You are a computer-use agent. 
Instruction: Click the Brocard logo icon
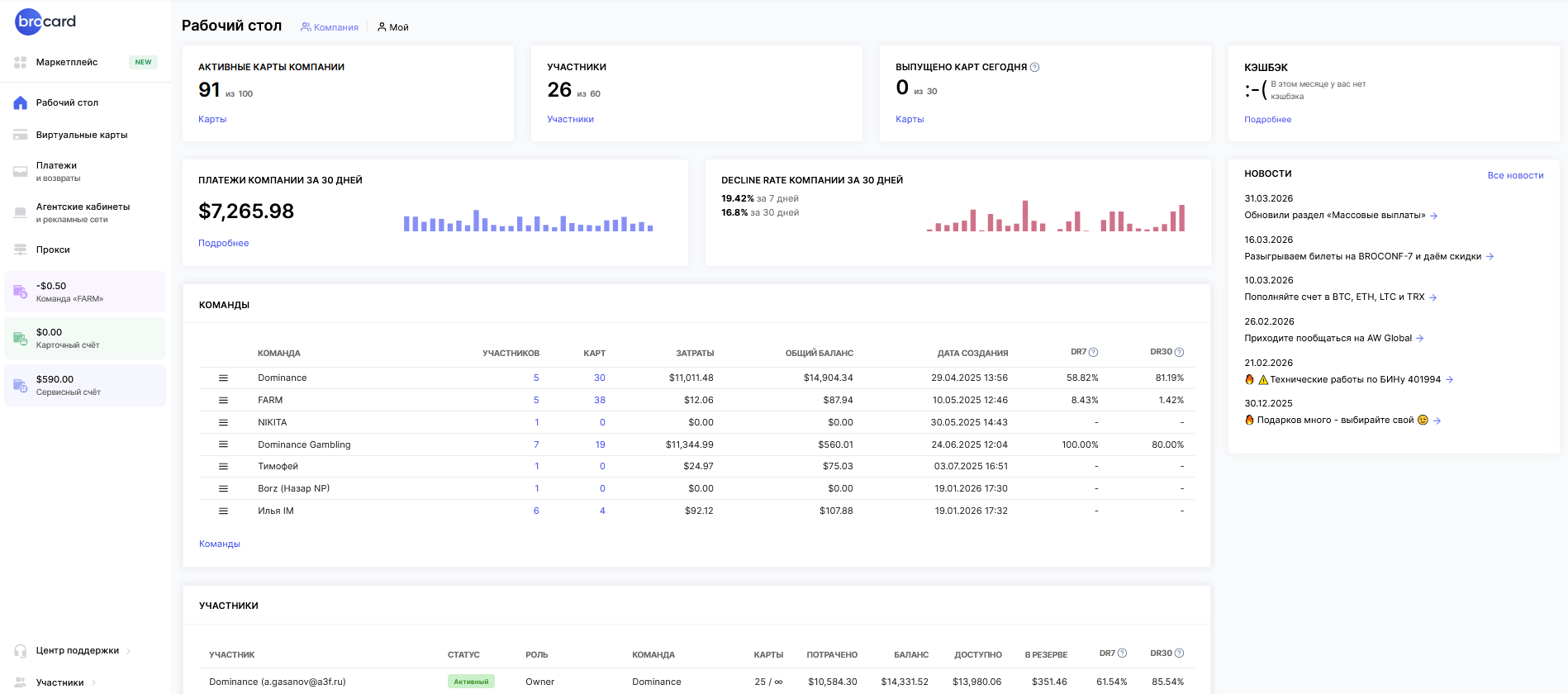click(45, 21)
